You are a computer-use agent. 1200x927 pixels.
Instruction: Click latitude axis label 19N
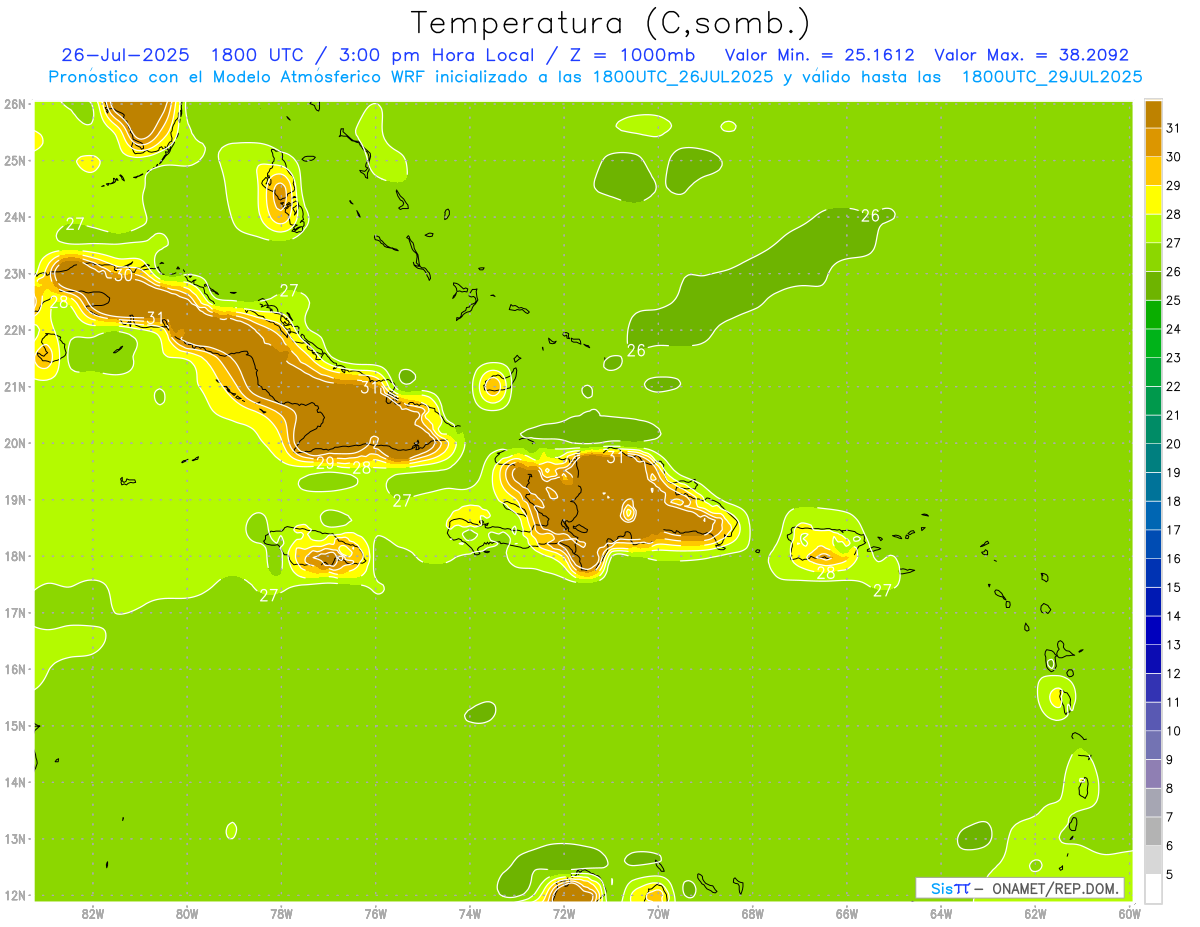pos(15,499)
